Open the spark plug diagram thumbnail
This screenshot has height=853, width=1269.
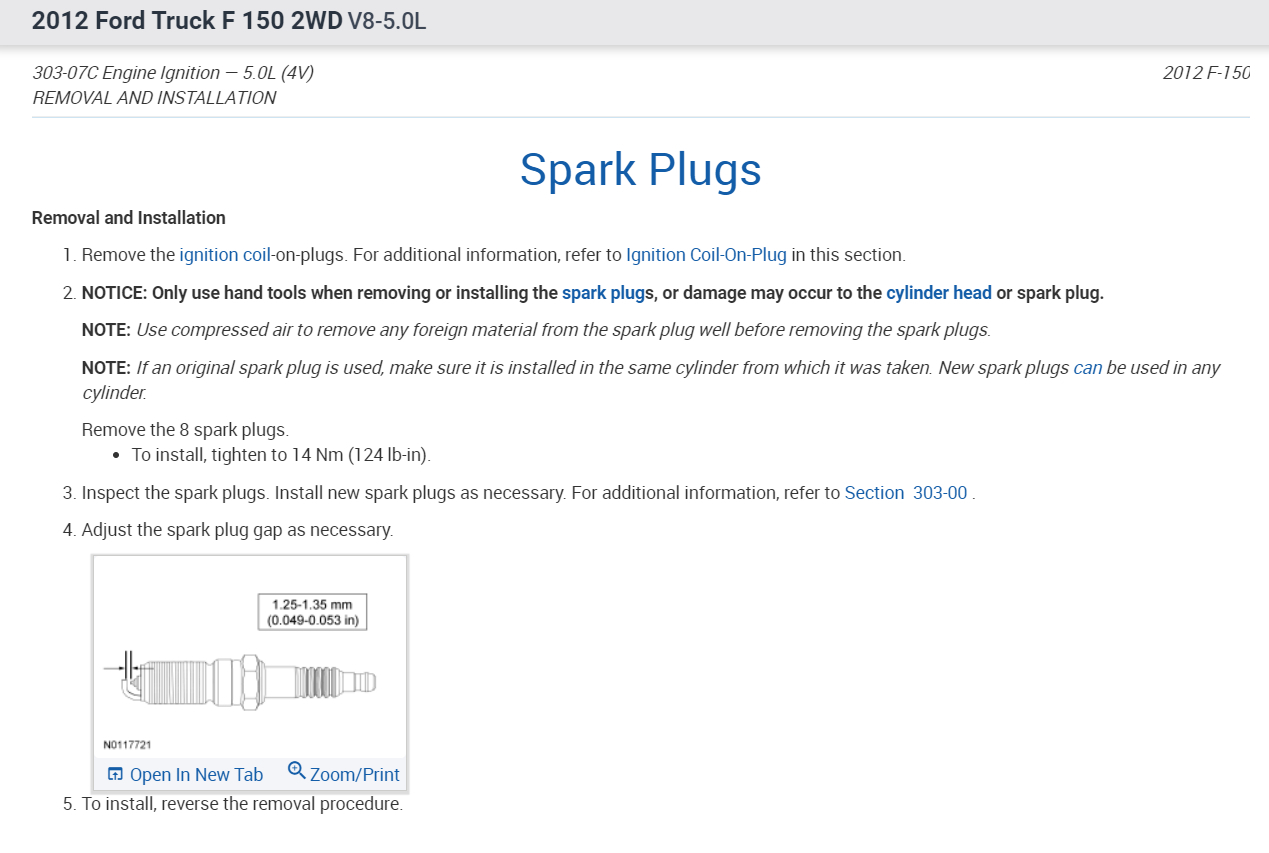(250, 656)
